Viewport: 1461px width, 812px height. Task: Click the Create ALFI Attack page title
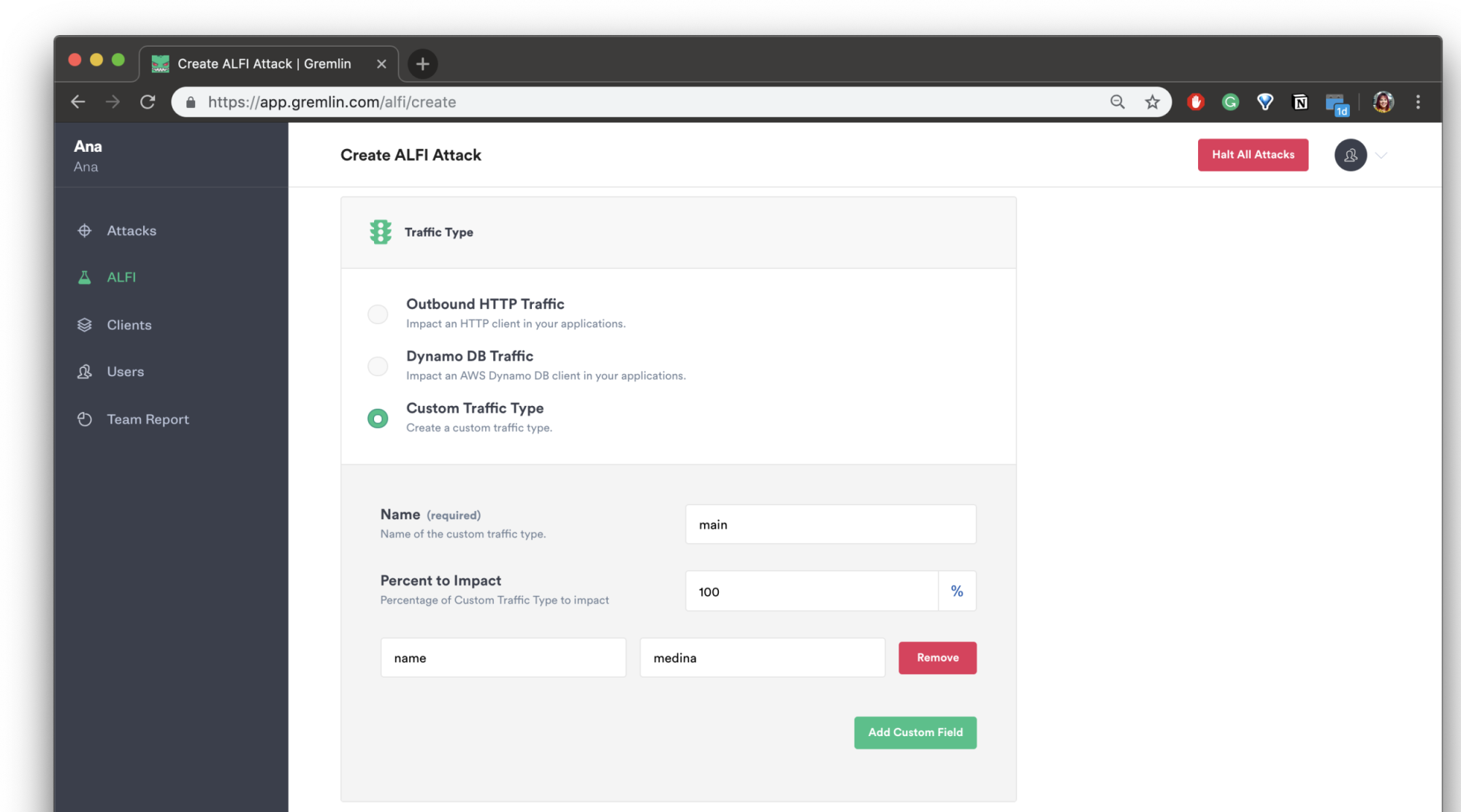pyautogui.click(x=411, y=155)
